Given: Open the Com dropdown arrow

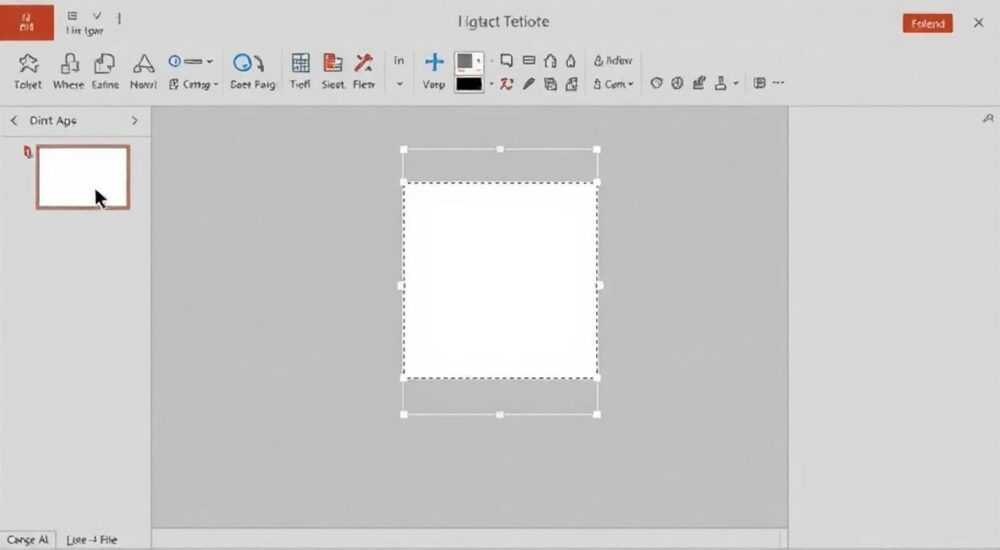Looking at the screenshot, I should (x=630, y=84).
